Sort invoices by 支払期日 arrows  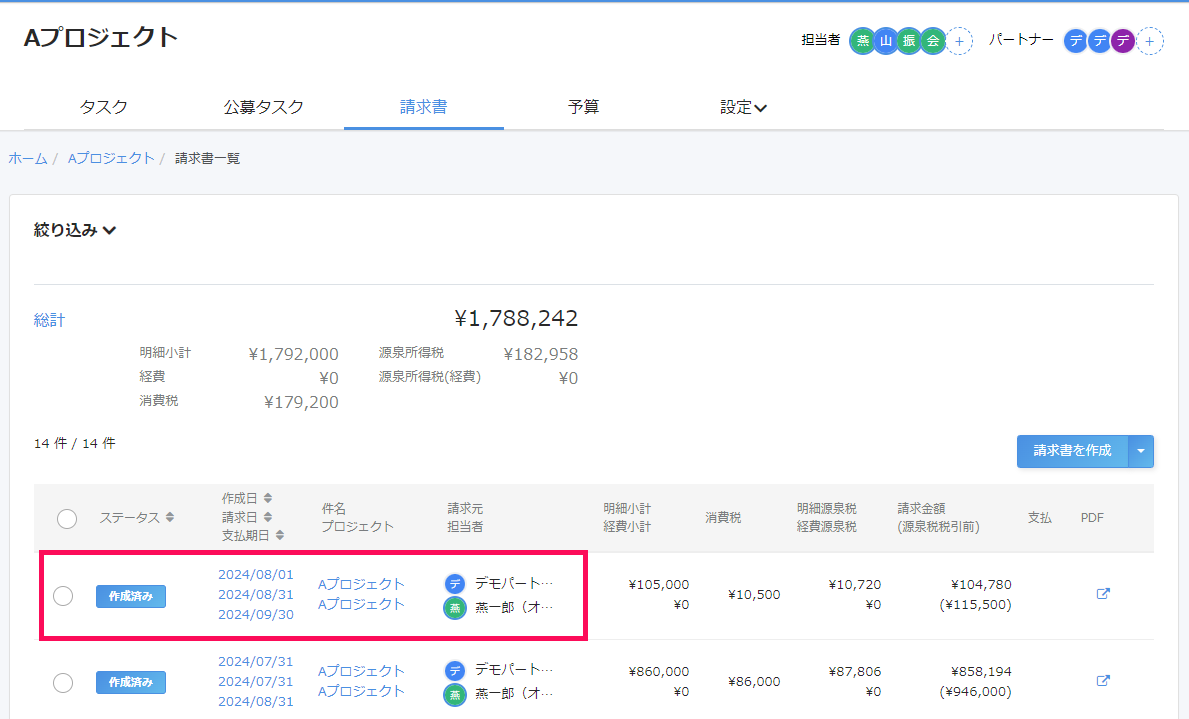280,535
